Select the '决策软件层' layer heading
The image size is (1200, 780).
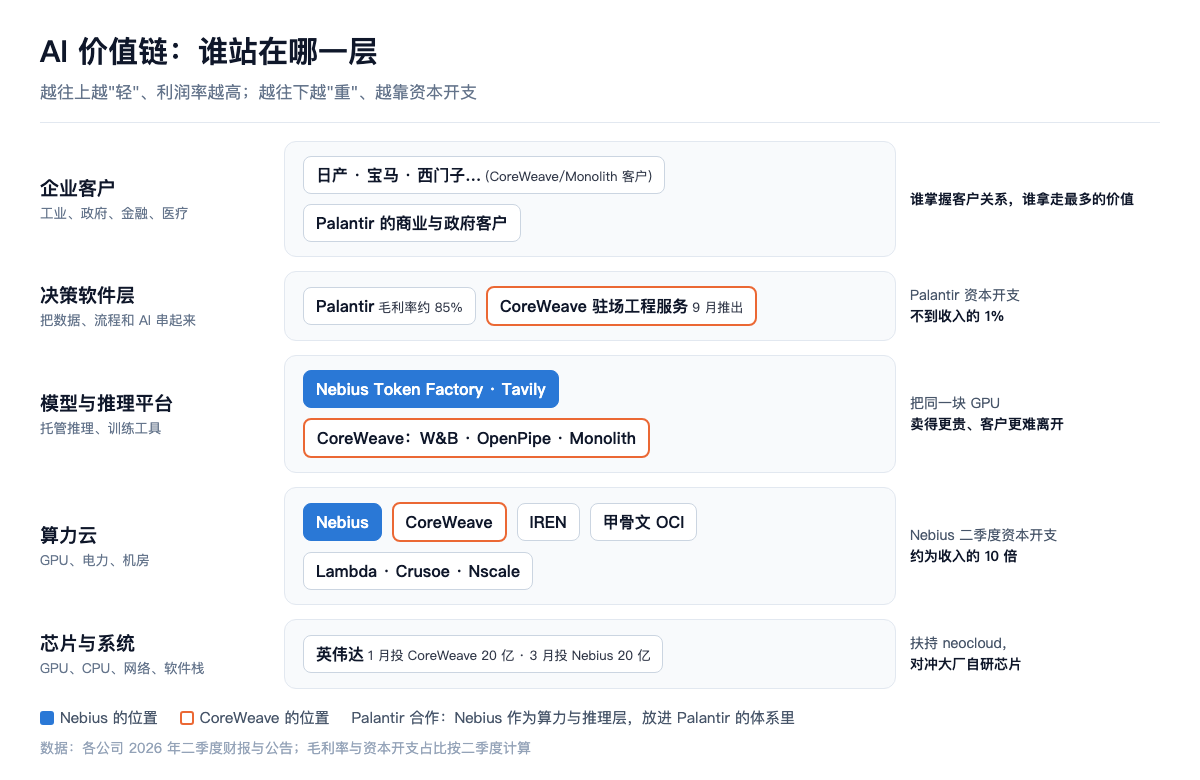coord(87,296)
